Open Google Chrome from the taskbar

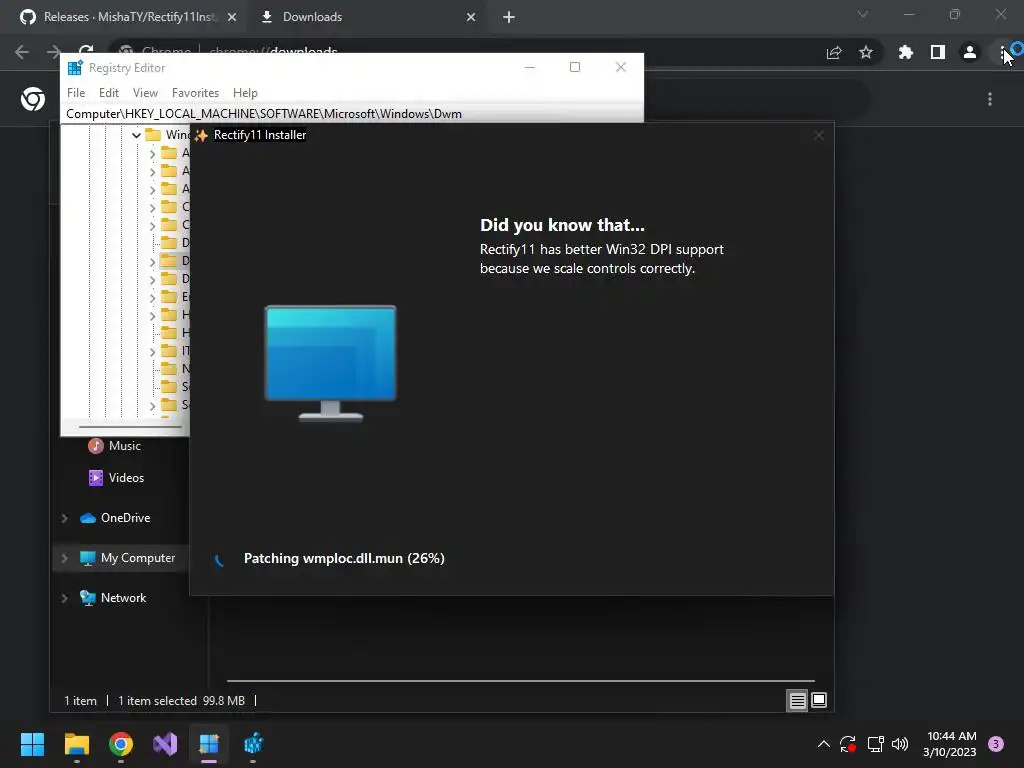point(121,744)
